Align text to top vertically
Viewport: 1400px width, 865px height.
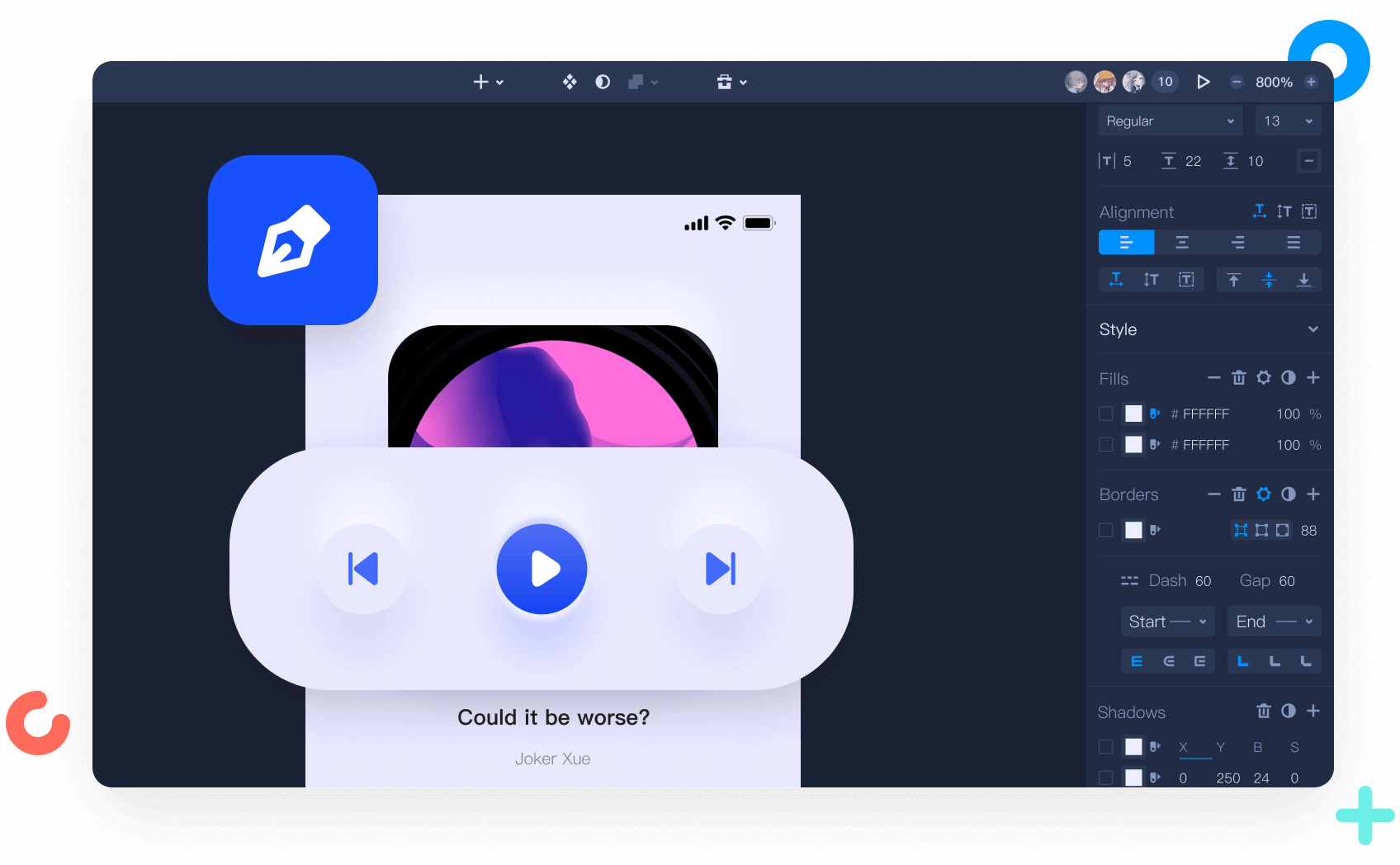pyautogui.click(x=1233, y=280)
